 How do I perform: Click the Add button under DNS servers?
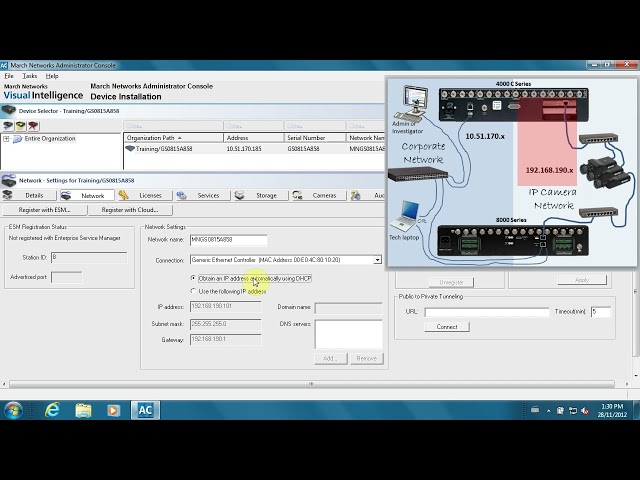(x=331, y=358)
